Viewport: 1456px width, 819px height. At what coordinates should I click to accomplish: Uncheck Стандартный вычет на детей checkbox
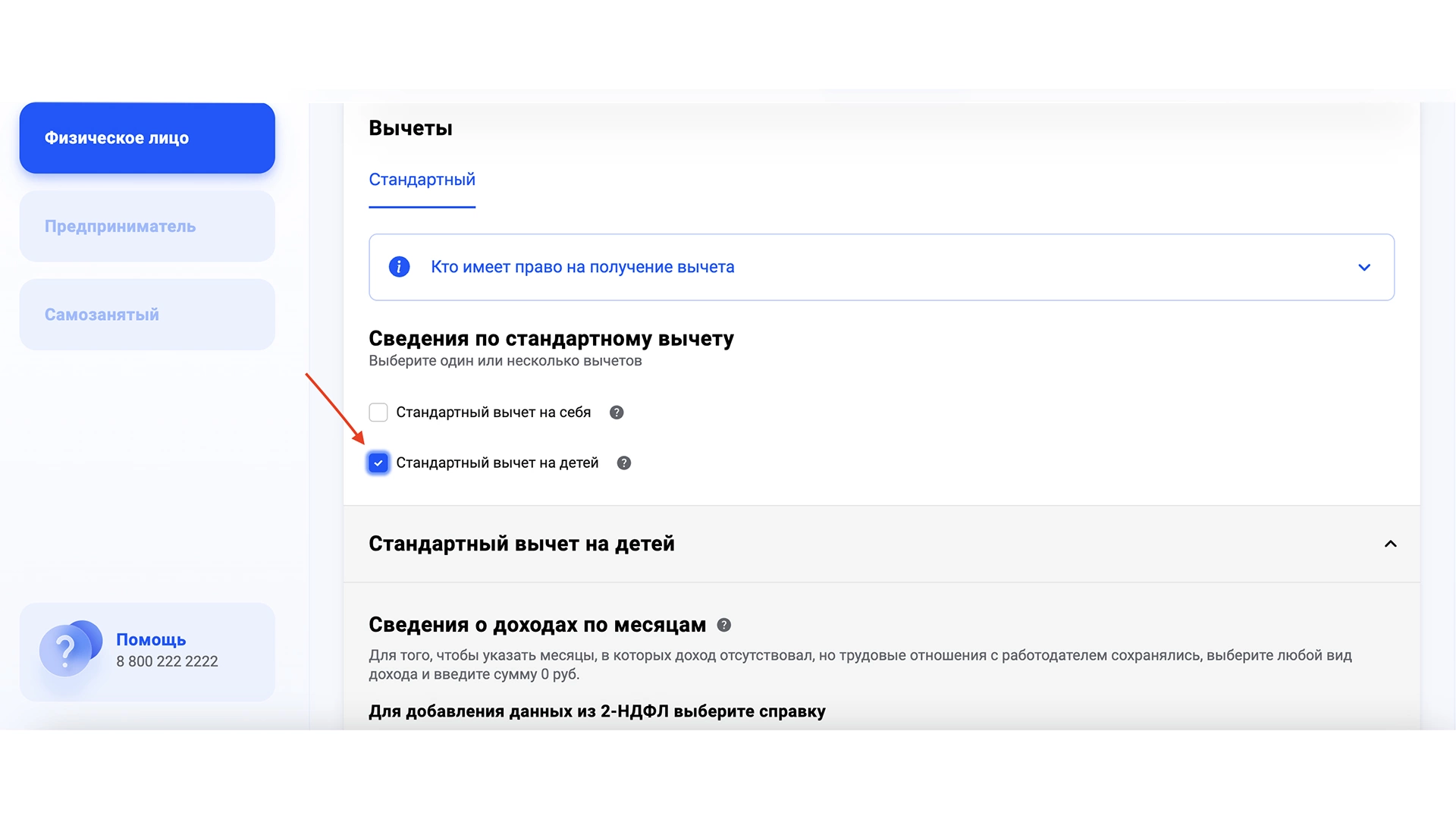pos(378,463)
